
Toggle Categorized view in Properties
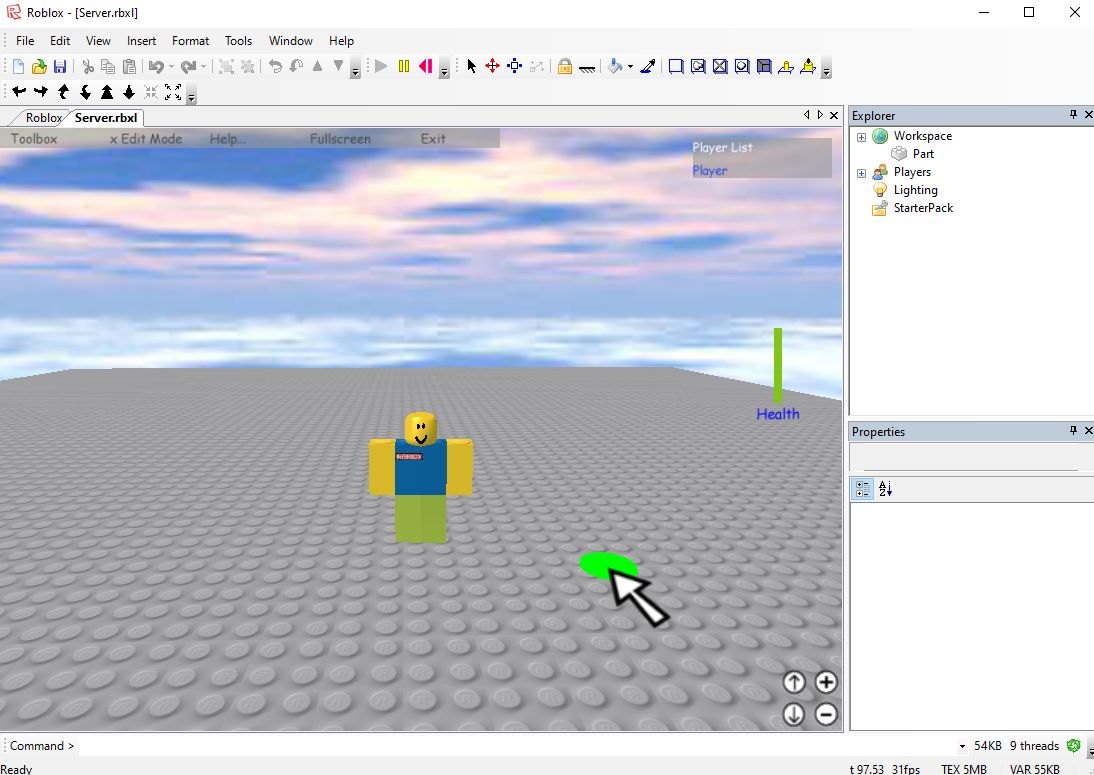863,489
